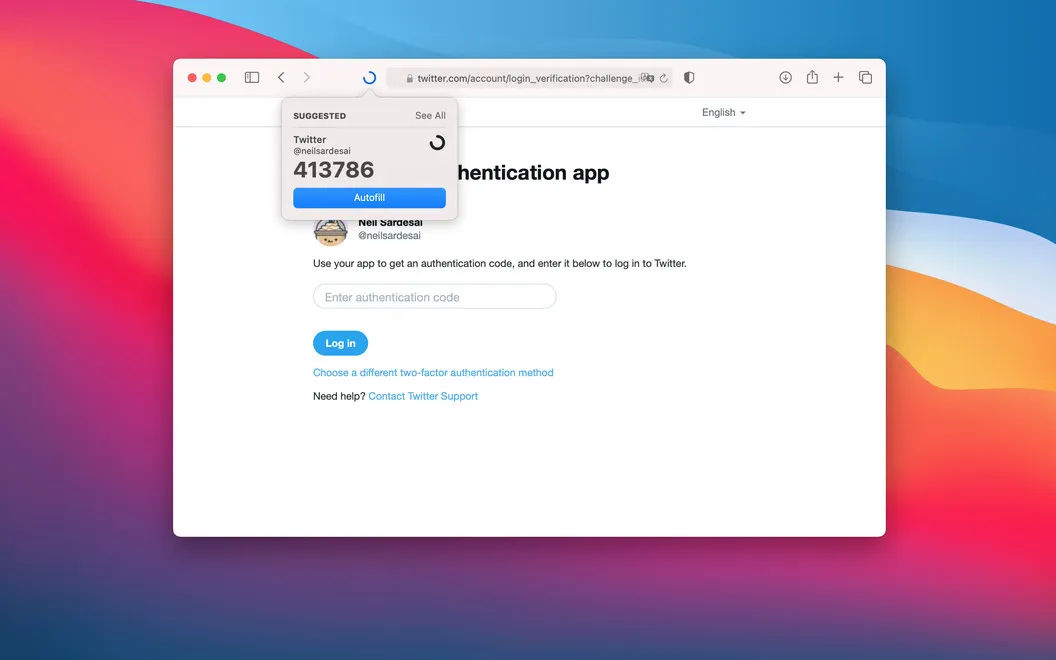Open the Privacy Report shield icon
This screenshot has width=1056, height=660.
[689, 77]
